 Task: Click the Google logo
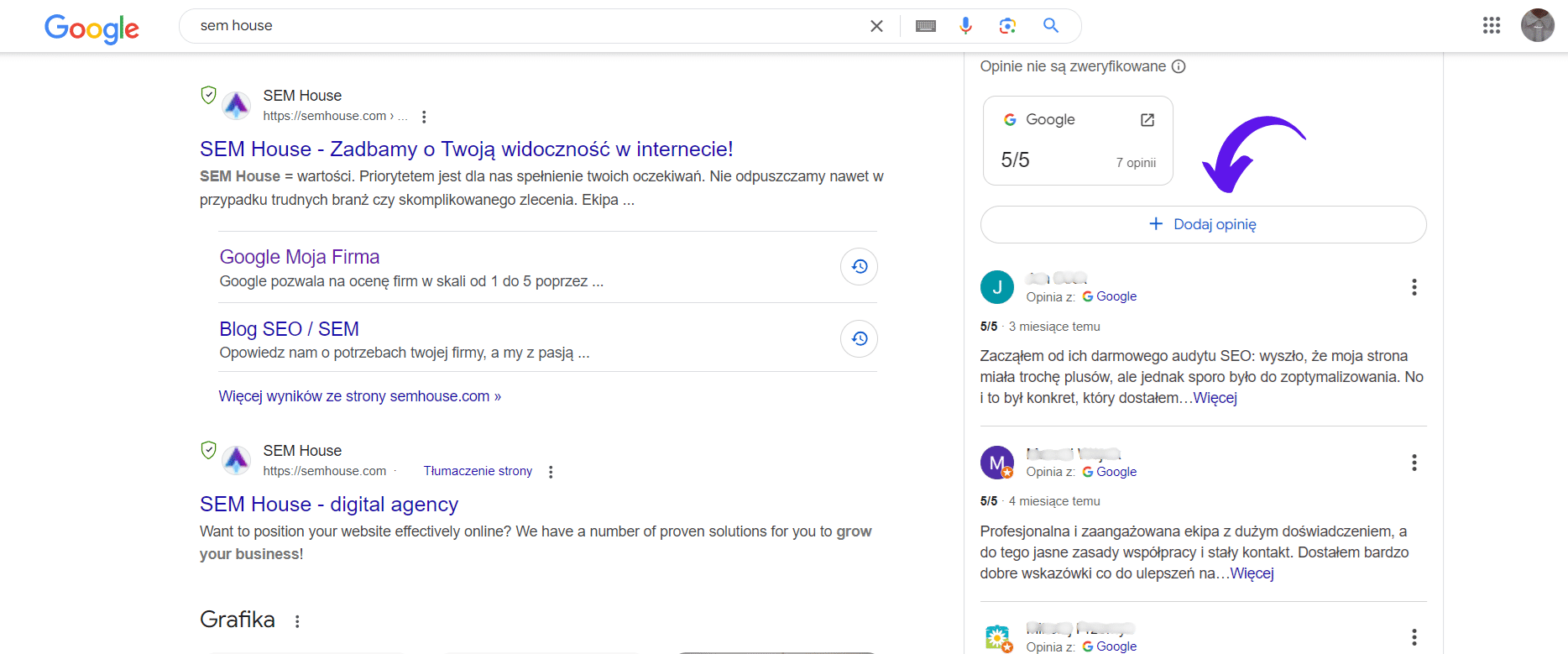point(92,28)
